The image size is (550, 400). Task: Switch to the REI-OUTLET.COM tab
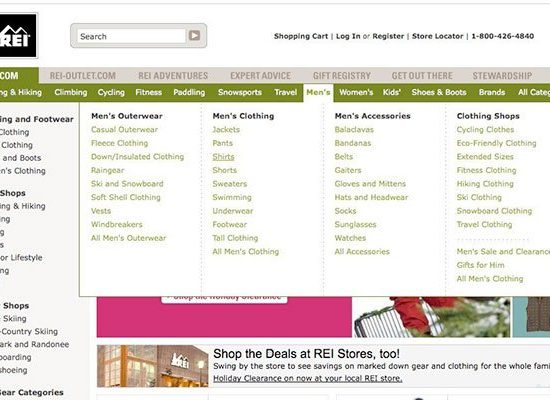pyautogui.click(x=82, y=76)
